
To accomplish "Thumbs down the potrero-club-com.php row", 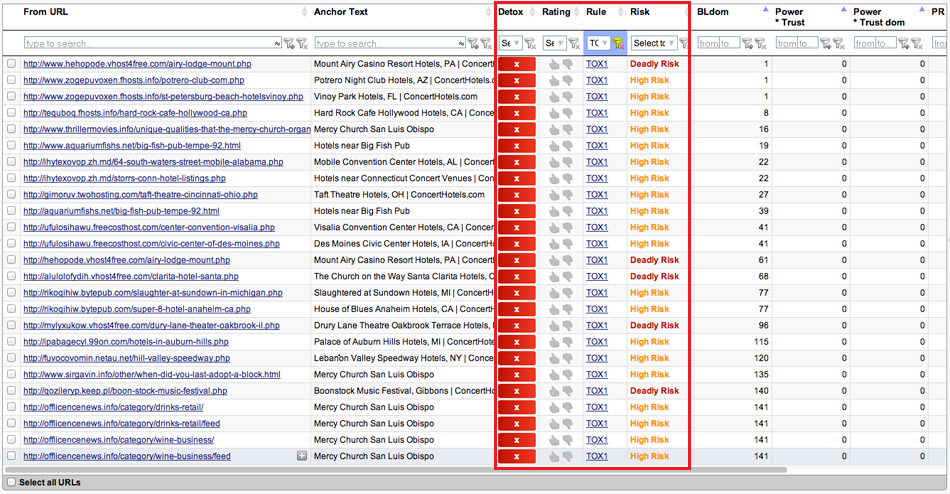I will tap(568, 80).
